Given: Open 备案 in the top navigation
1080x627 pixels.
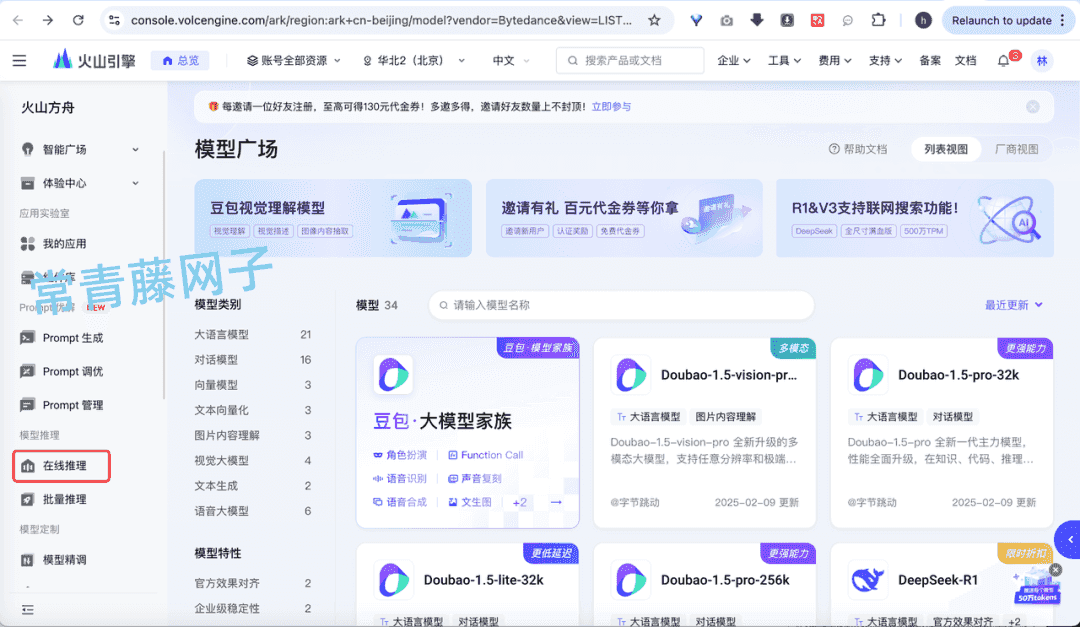Looking at the screenshot, I should [930, 61].
